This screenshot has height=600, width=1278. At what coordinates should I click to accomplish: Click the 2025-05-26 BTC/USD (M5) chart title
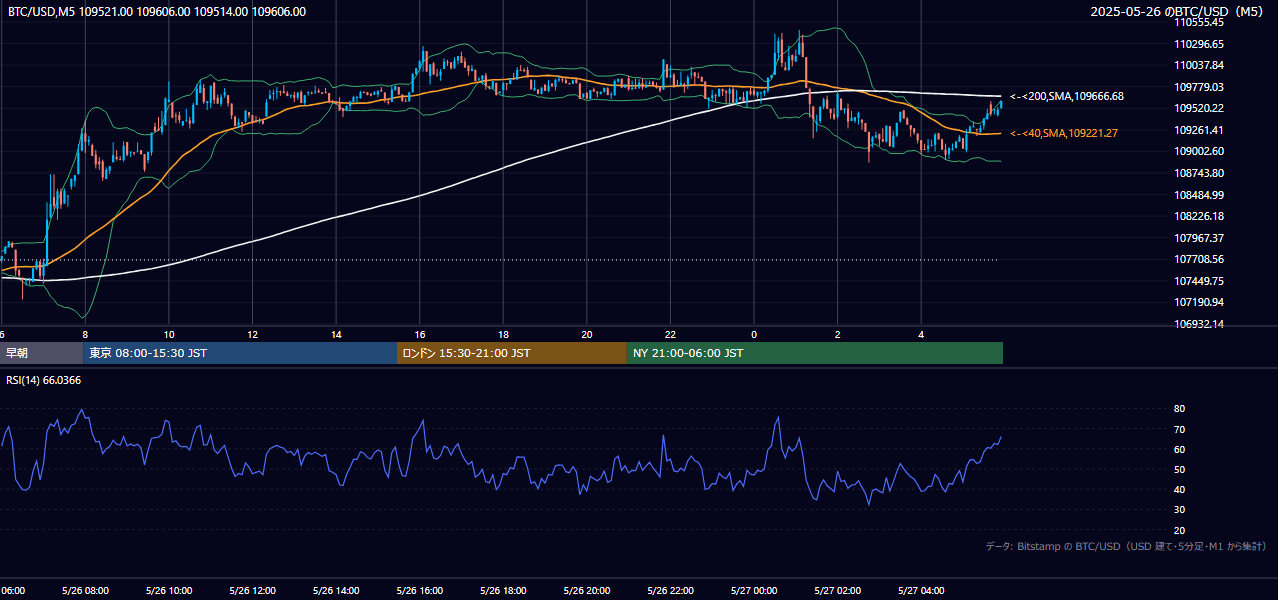click(1178, 12)
